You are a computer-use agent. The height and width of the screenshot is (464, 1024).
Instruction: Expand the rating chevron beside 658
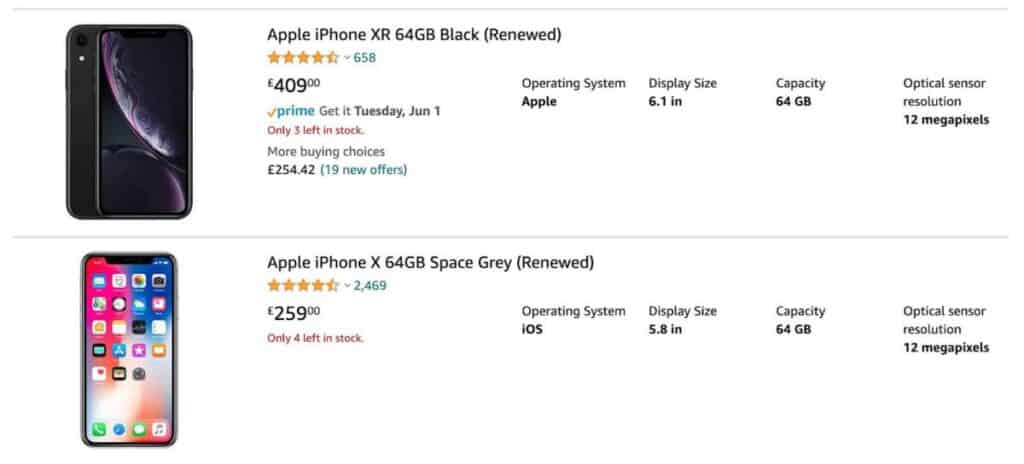coord(347,58)
